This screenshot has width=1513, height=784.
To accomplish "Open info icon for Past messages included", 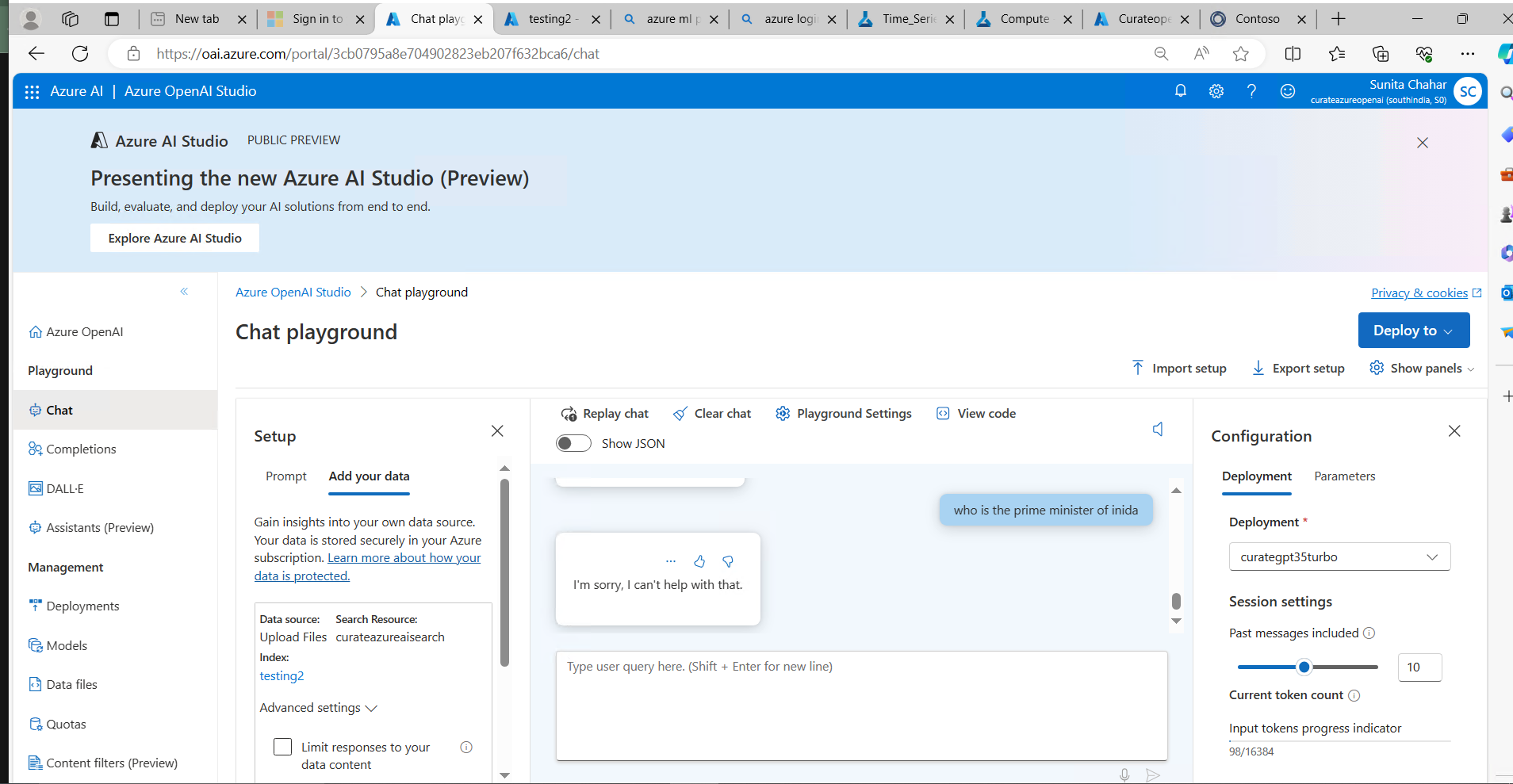I will [x=1369, y=633].
